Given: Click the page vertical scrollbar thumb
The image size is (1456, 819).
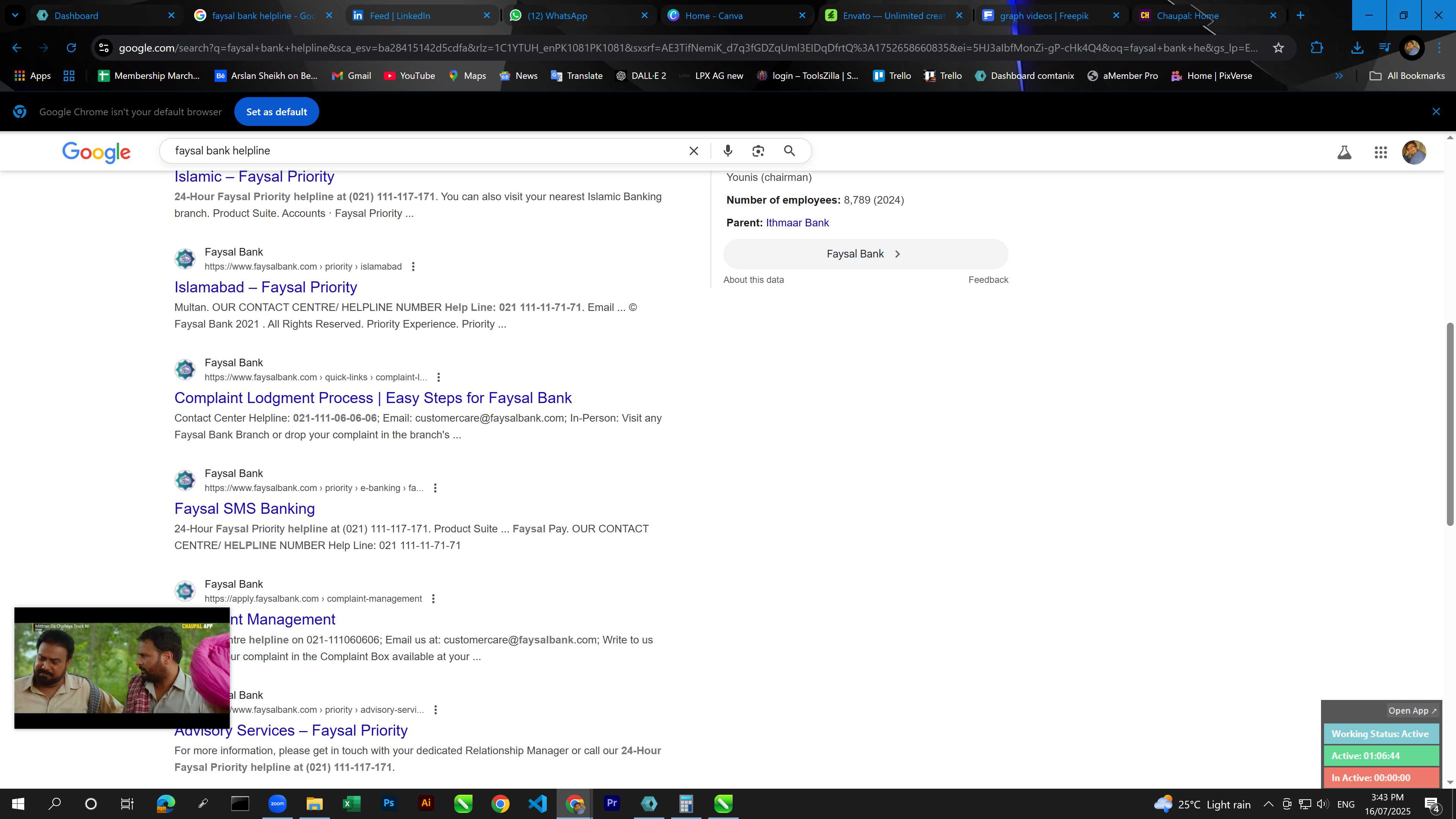Looking at the screenshot, I should (x=1450, y=424).
